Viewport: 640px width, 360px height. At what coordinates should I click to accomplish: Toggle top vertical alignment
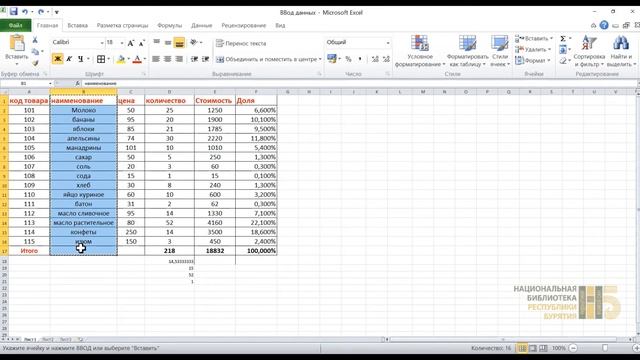[156, 42]
